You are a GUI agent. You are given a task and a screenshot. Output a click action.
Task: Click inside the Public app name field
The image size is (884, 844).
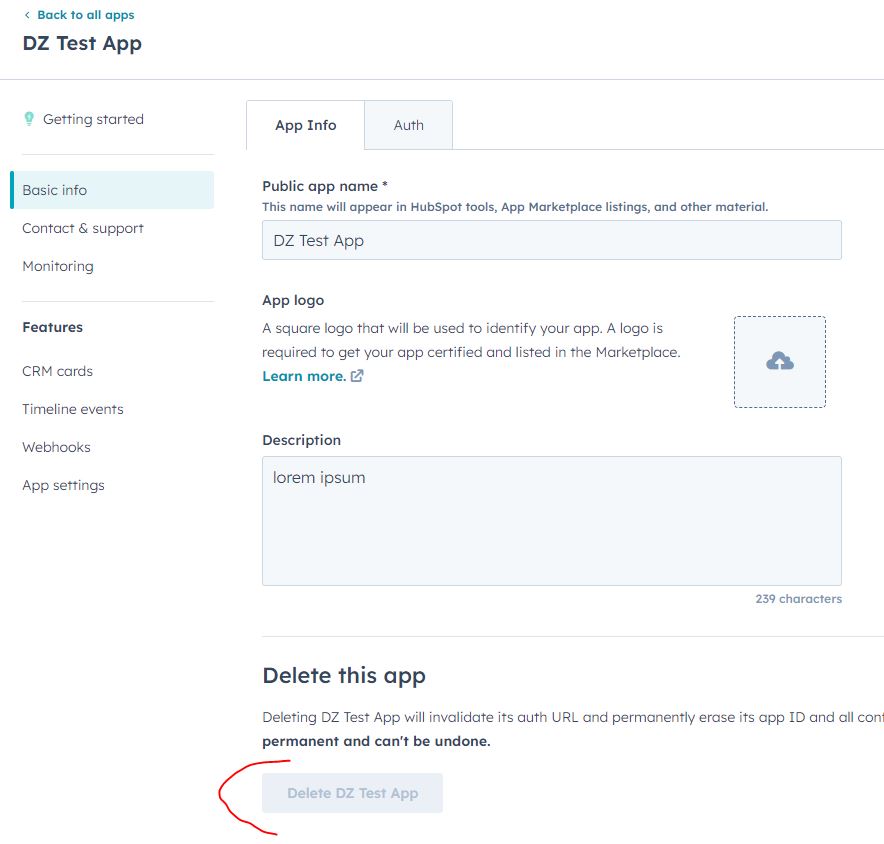pos(551,240)
